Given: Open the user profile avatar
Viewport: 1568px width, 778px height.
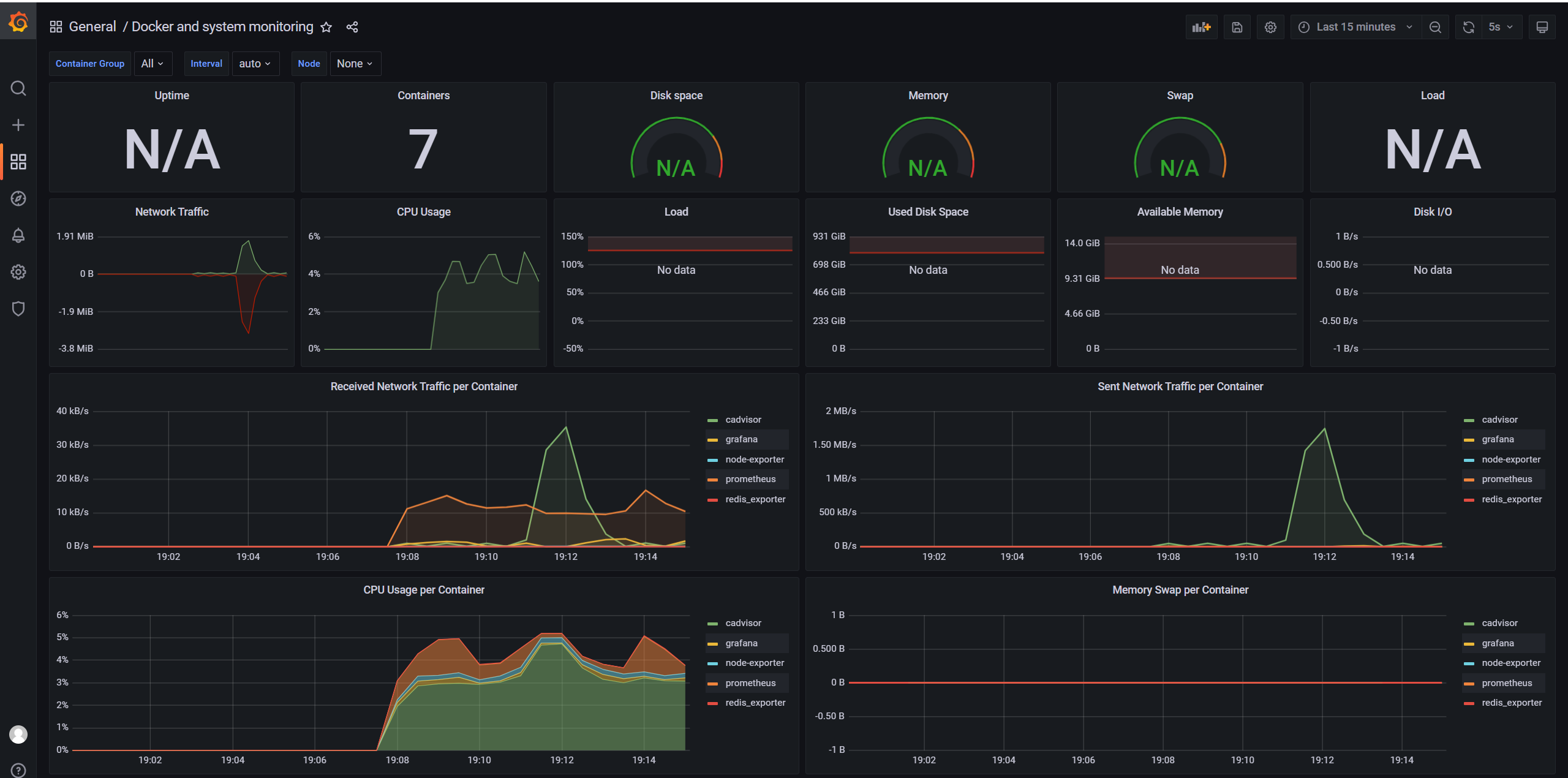Looking at the screenshot, I should pyautogui.click(x=18, y=734).
